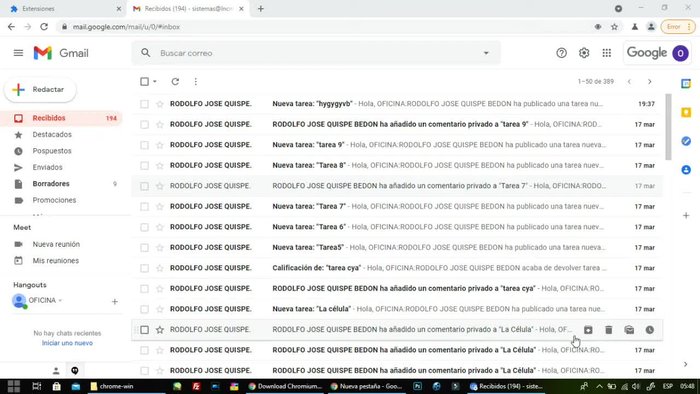Viewport: 700px width, 394px height.
Task: Star the "Calificación de: tarea cya" email
Action: pos(159,268)
